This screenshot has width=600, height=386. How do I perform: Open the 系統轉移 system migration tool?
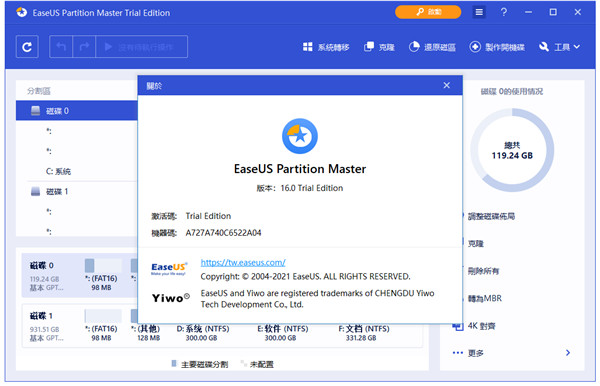click(x=326, y=47)
